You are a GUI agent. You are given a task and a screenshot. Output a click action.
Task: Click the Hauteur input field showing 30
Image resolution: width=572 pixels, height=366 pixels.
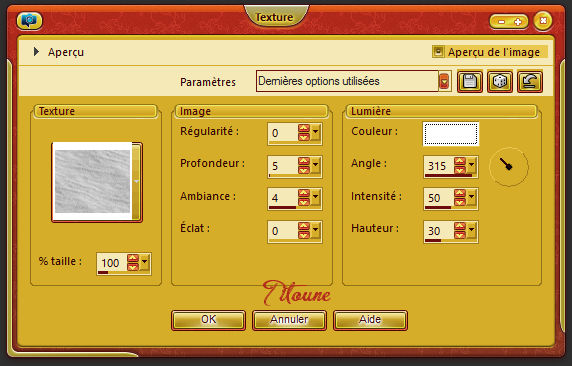pos(439,231)
